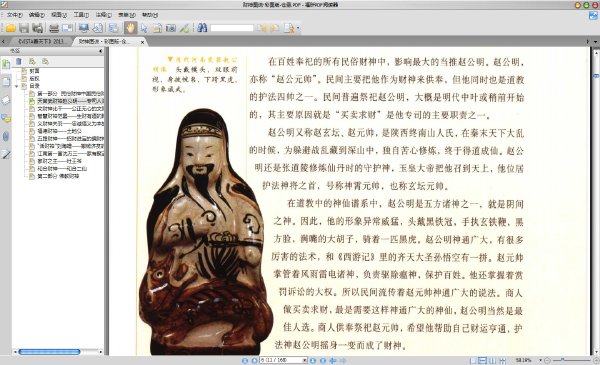This screenshot has height=365, width=600.
Task: Select the highlighter pencil tool
Action: 185,28
